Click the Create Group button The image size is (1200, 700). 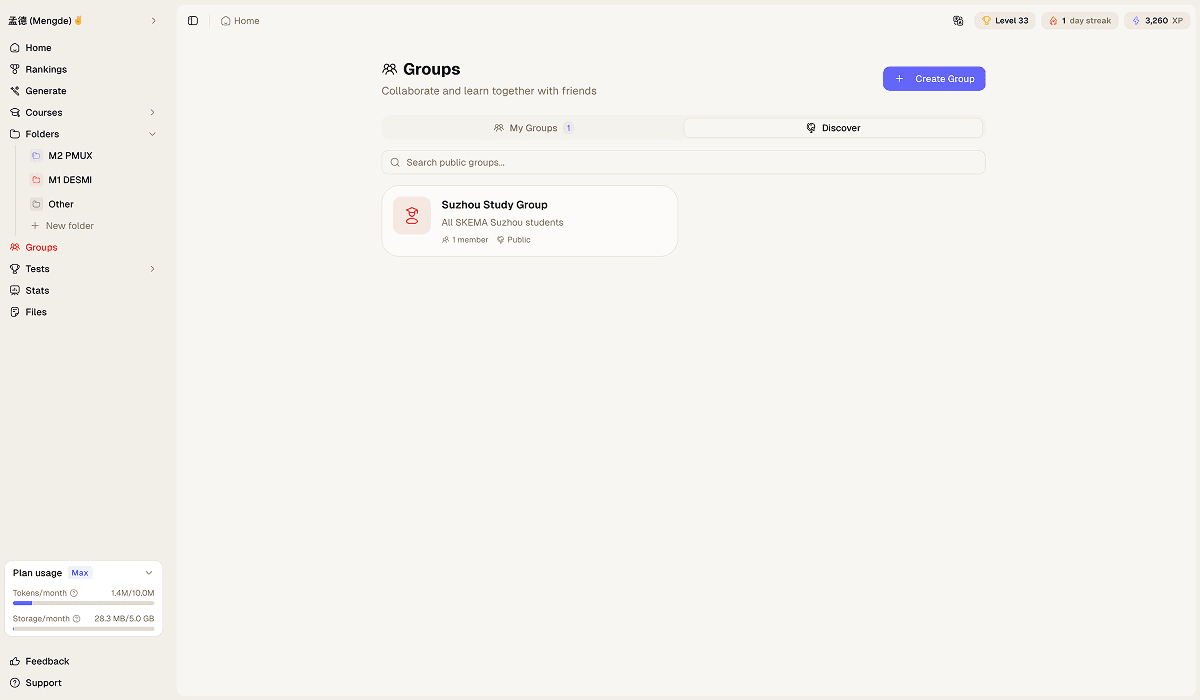(x=933, y=78)
